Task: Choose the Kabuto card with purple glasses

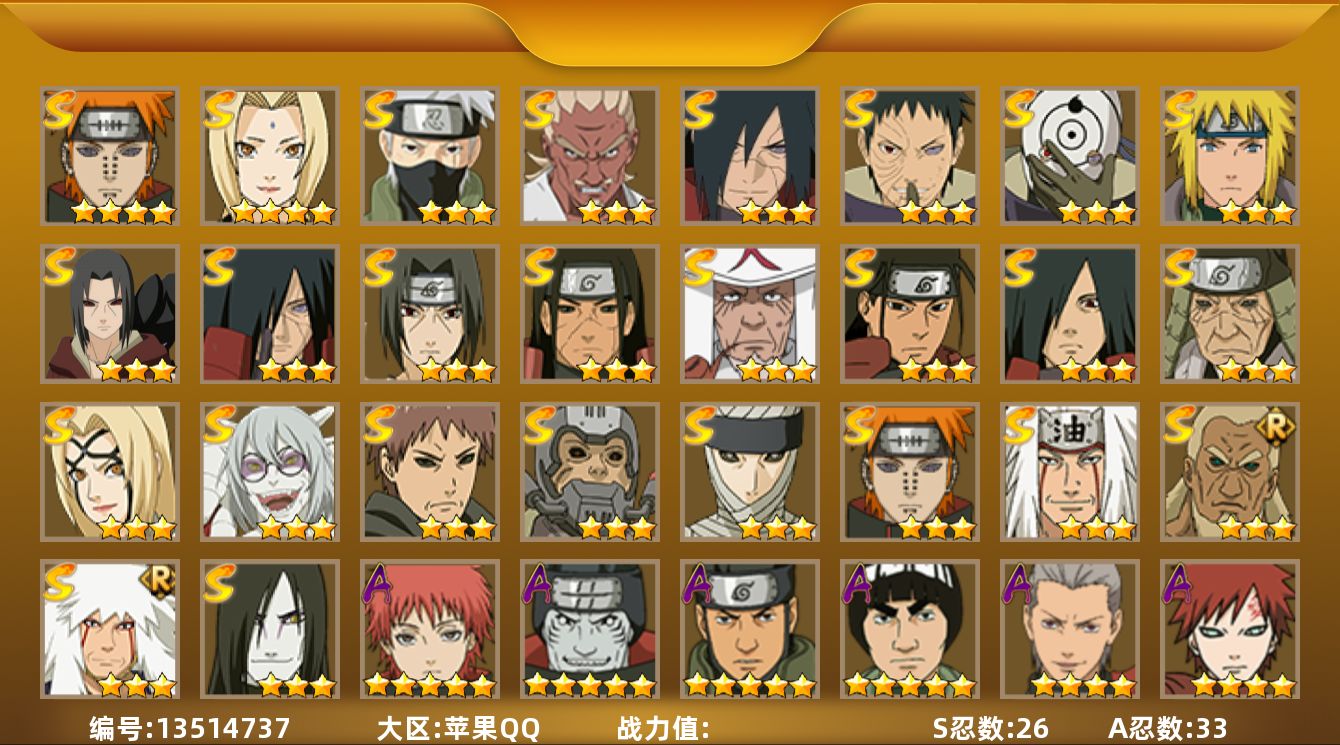Action: [270, 472]
